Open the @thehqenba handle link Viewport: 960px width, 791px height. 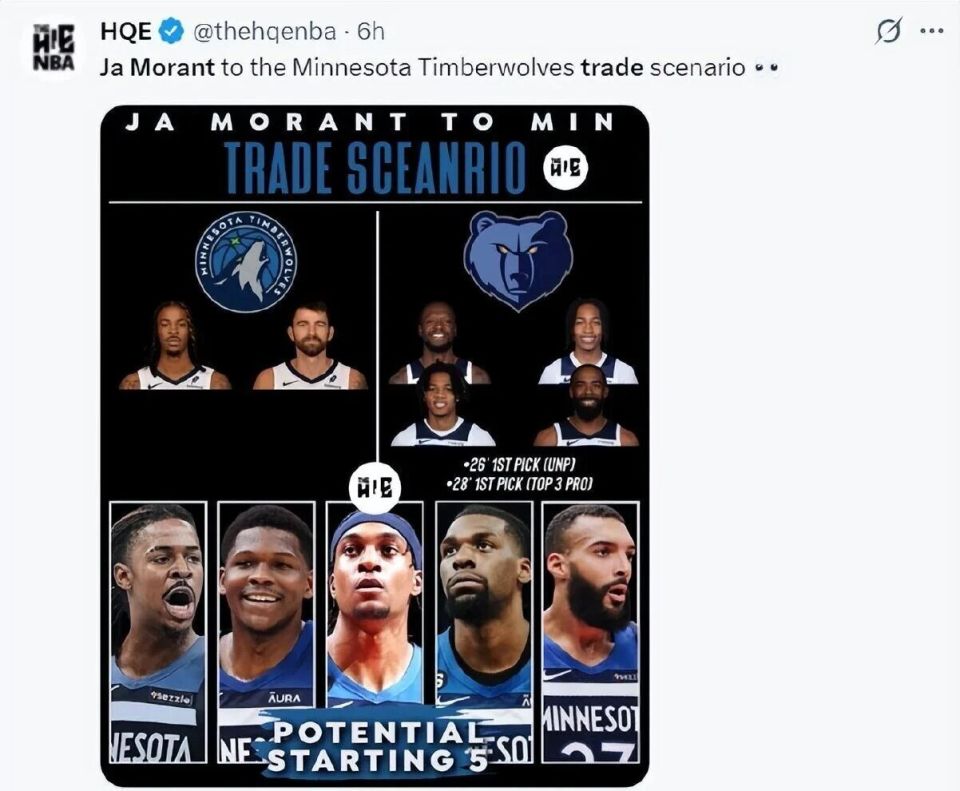(264, 32)
